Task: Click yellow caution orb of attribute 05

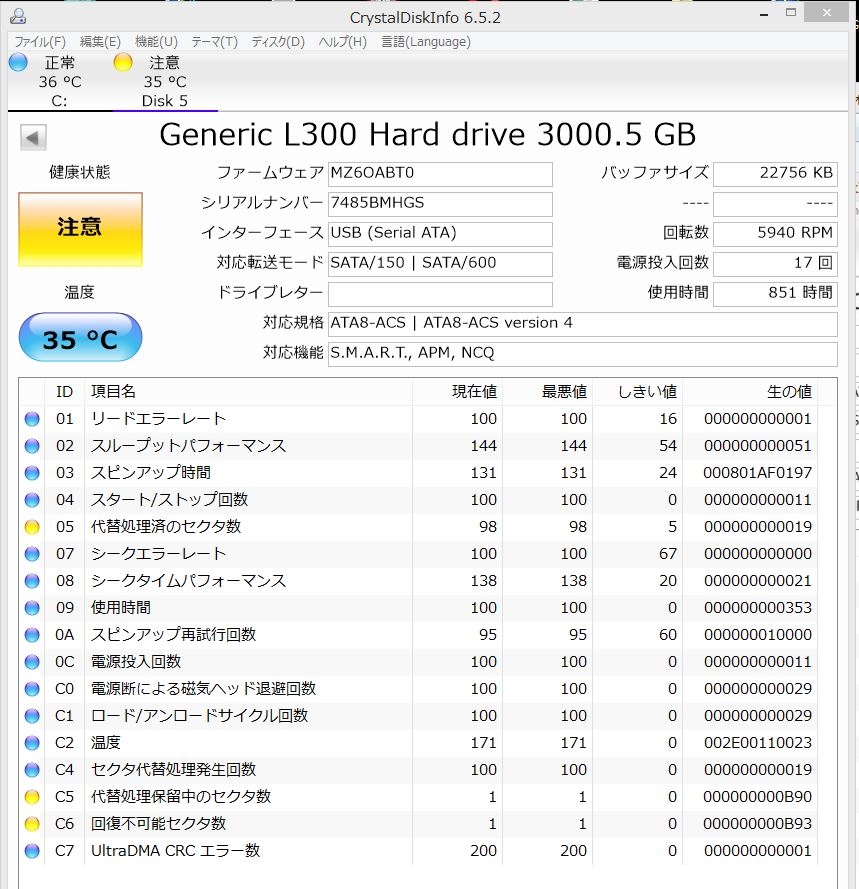Action: click(x=32, y=527)
